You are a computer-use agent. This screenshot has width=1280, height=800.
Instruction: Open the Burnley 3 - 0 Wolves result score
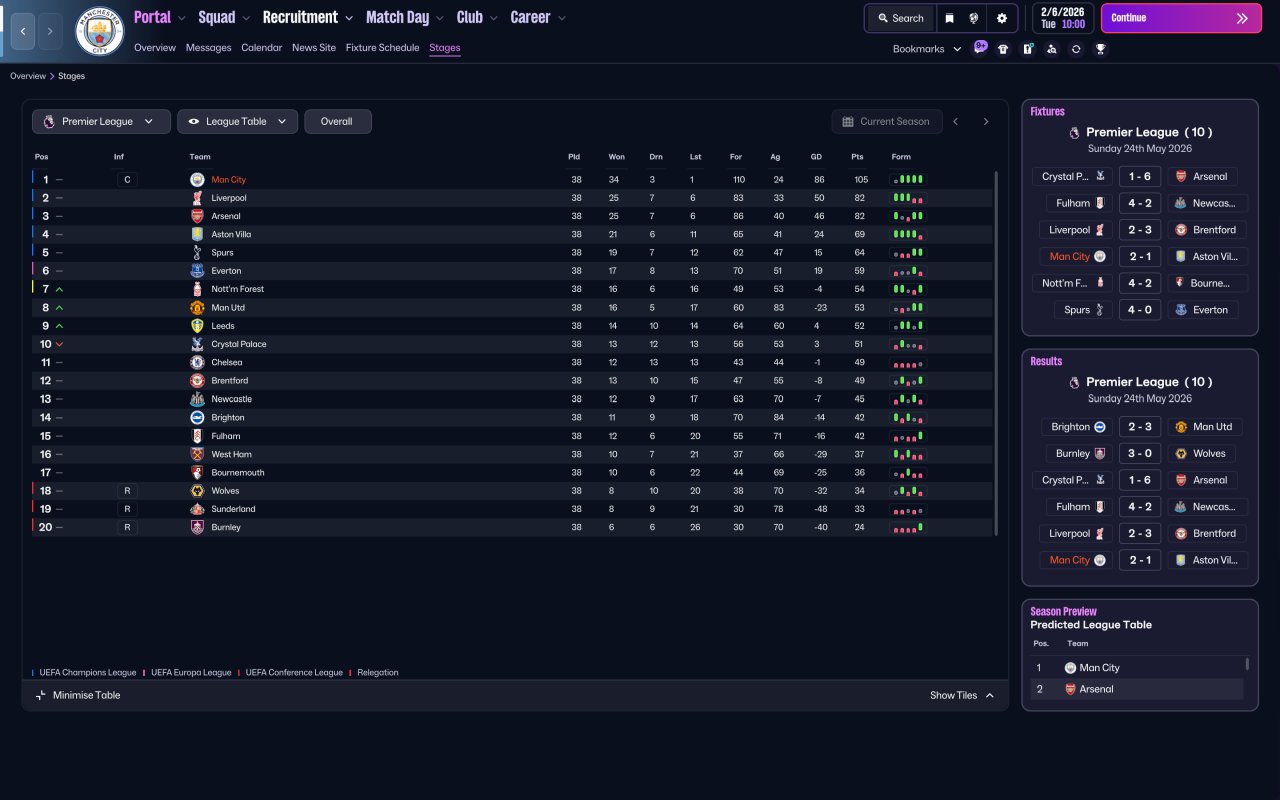[x=1140, y=453]
